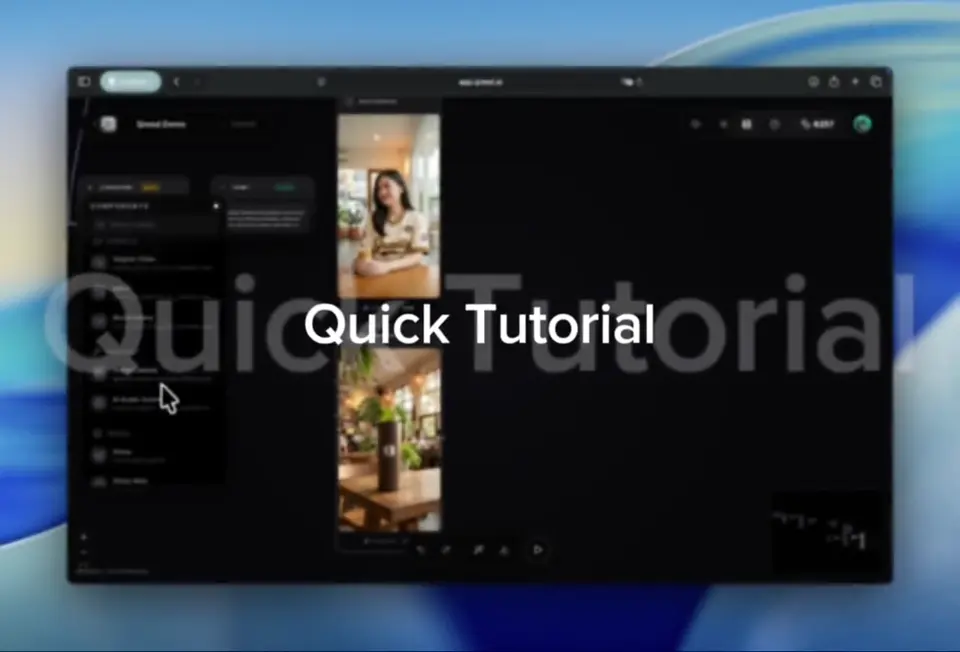Select the mint green pinned tab pill
This screenshot has height=652, width=960.
point(130,82)
